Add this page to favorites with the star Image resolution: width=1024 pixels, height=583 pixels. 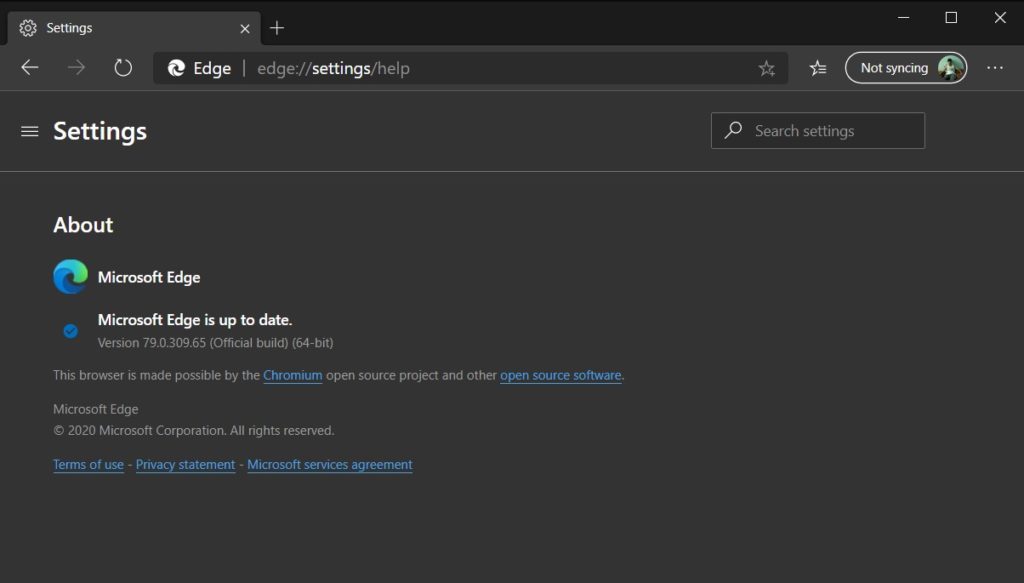[767, 67]
